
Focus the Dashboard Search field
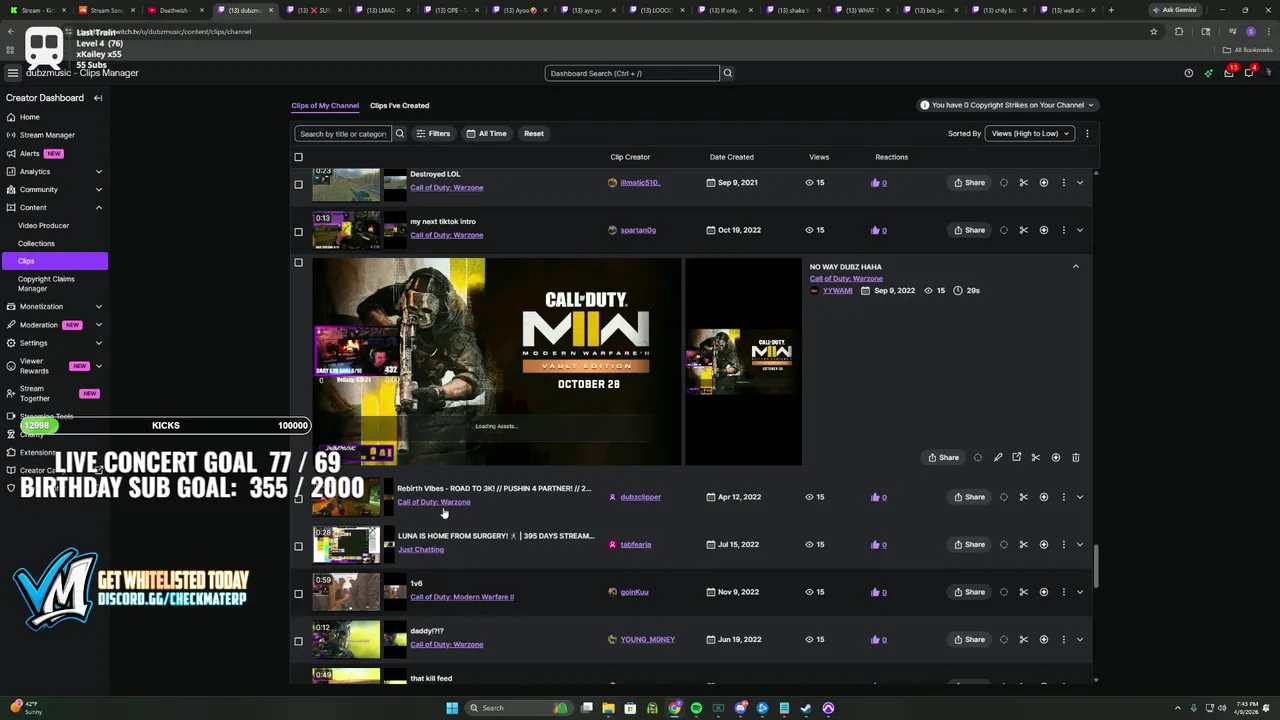click(x=632, y=73)
